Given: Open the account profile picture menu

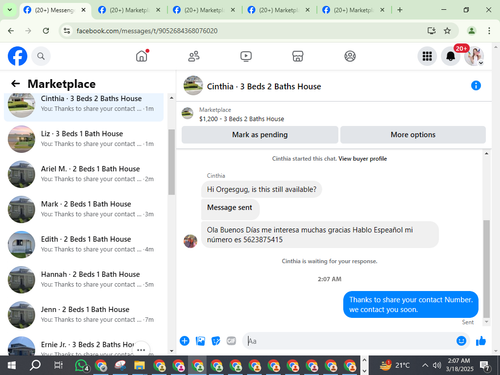Looking at the screenshot, I should point(474,56).
